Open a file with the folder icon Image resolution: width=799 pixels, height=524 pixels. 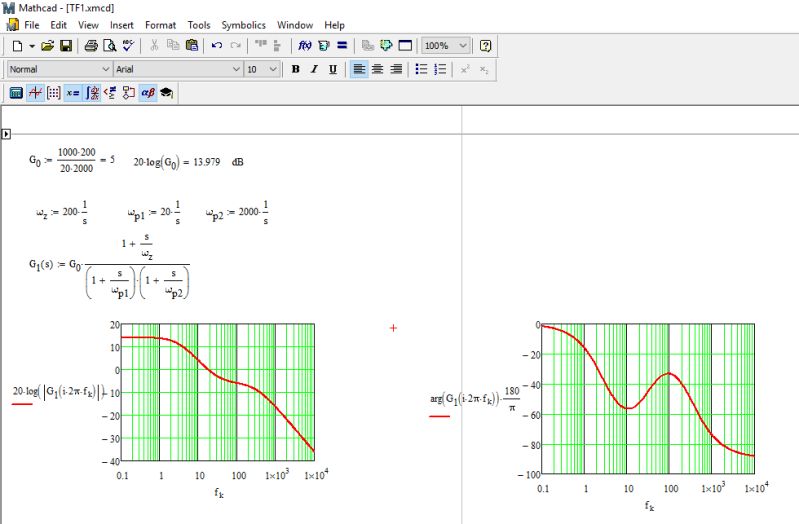[47, 46]
